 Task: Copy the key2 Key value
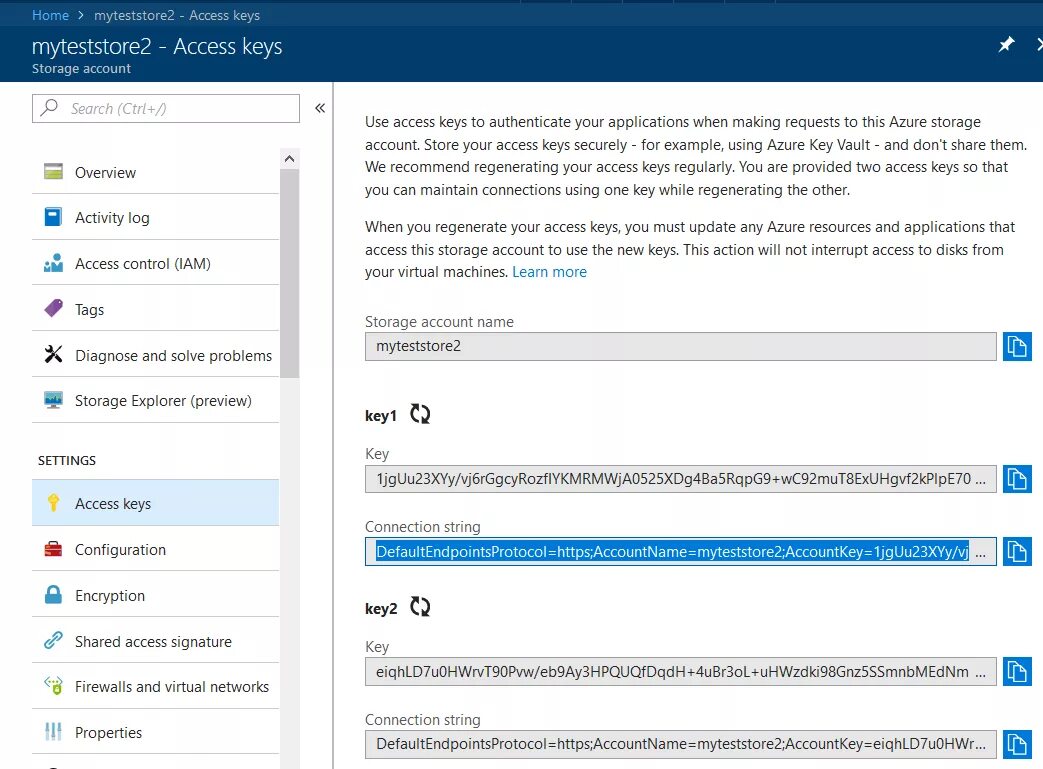coord(1016,671)
